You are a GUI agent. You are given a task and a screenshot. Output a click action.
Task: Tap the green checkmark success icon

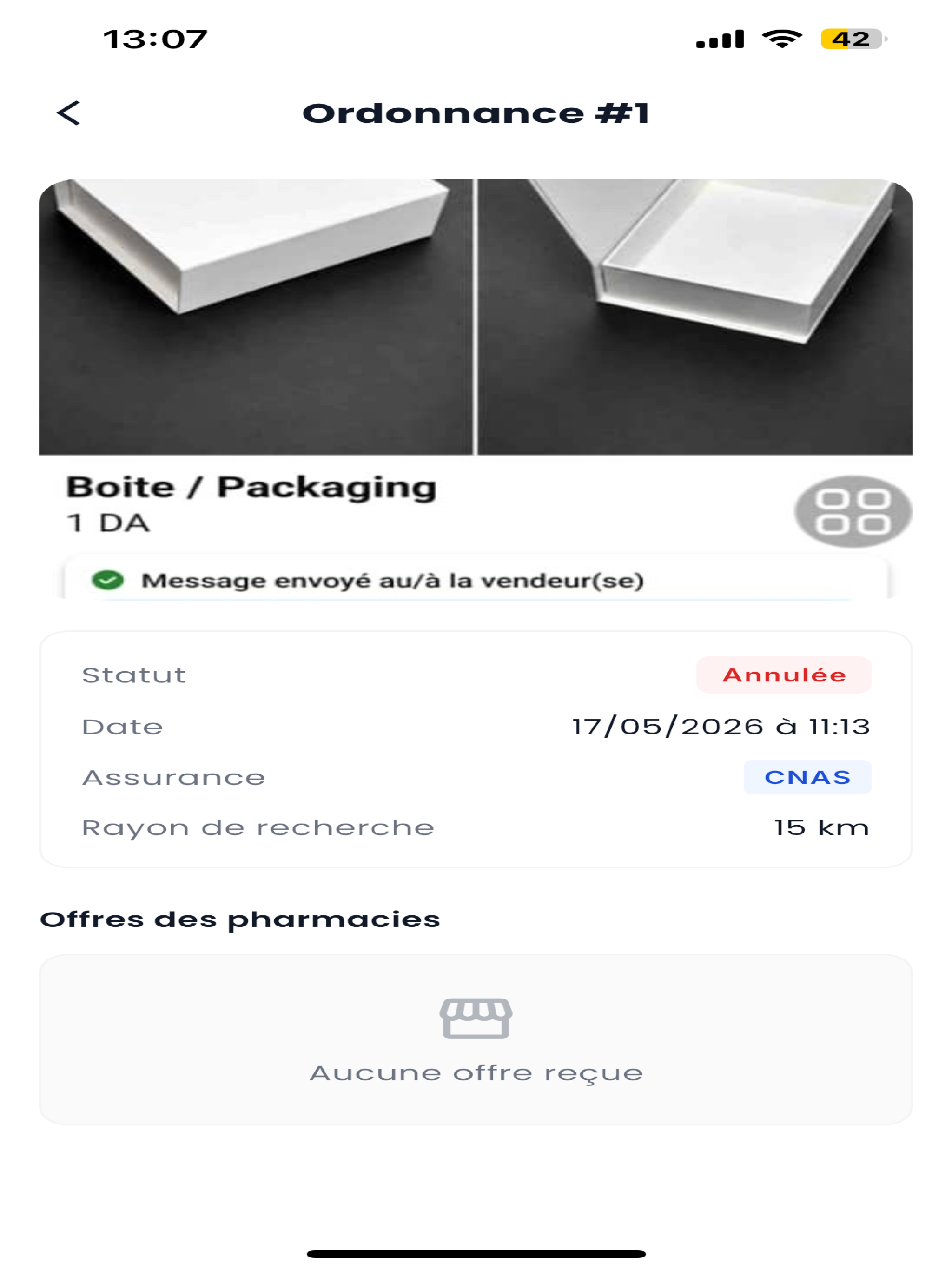pyautogui.click(x=108, y=580)
